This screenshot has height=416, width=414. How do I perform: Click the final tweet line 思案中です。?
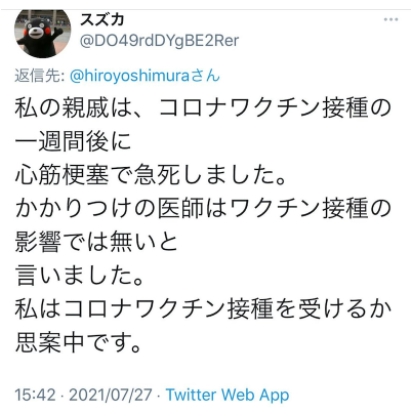(78, 343)
